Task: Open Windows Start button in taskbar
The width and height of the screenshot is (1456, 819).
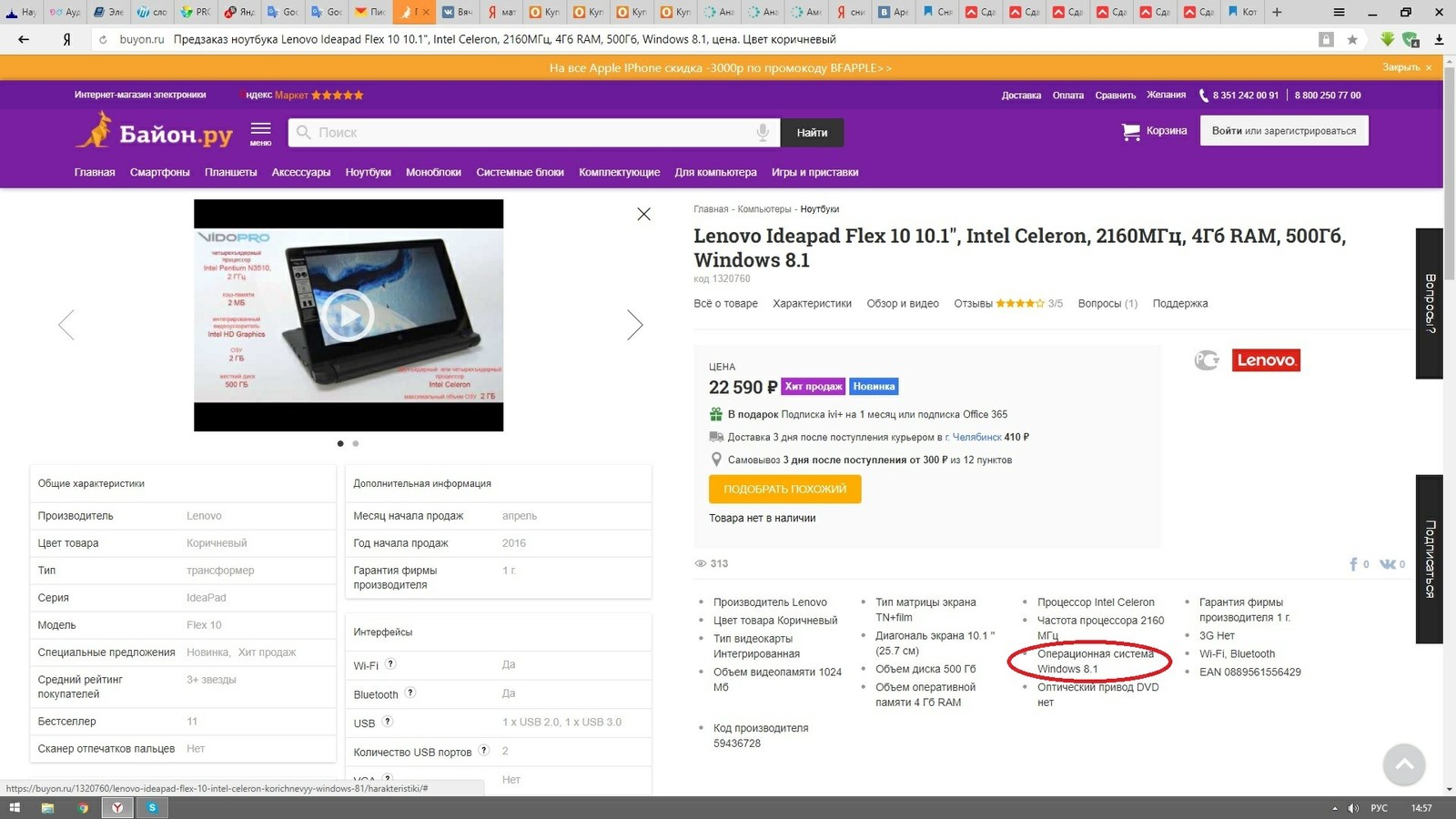Action: pos(15,807)
